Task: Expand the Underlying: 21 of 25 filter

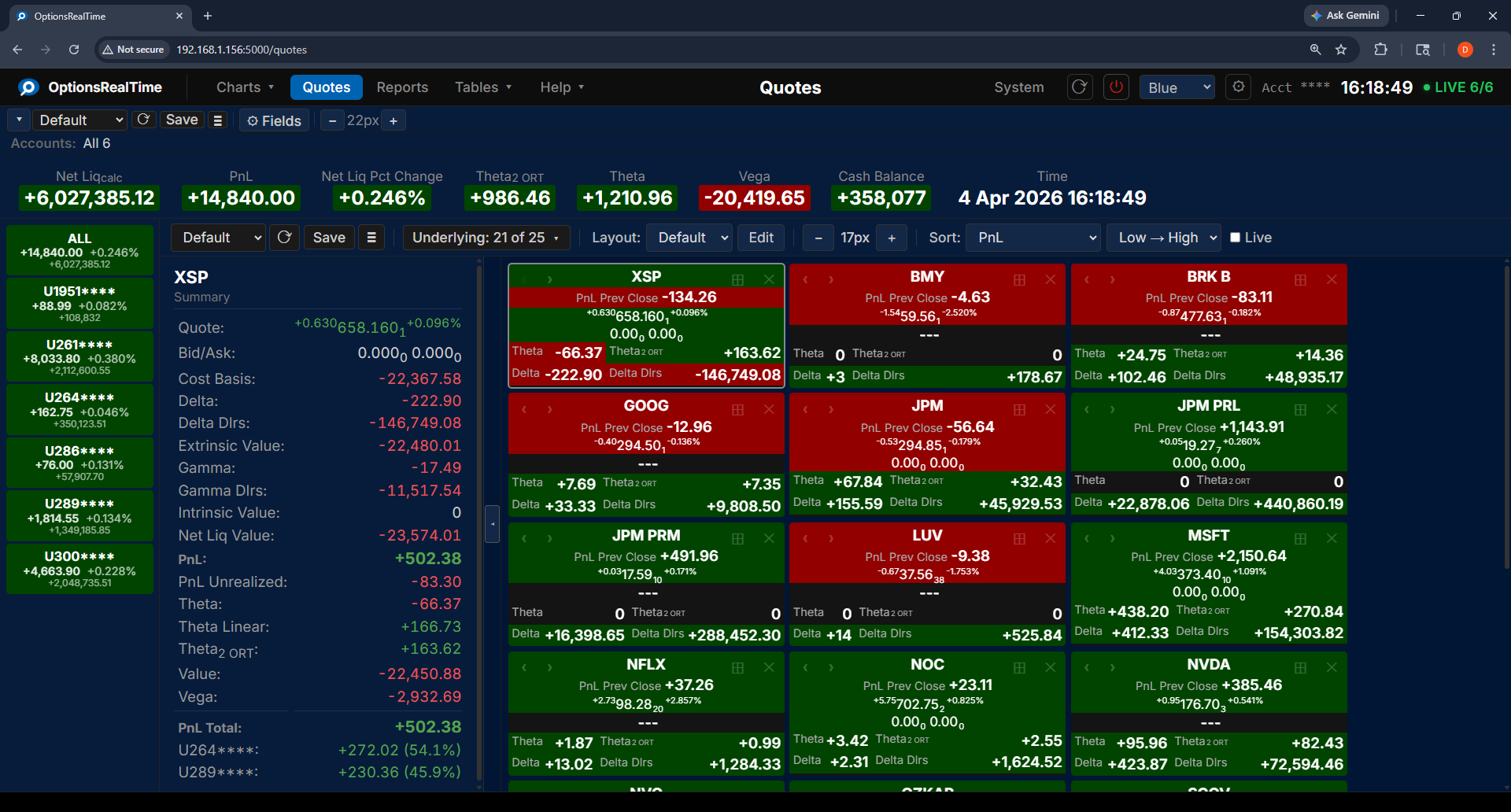Action: click(x=486, y=237)
